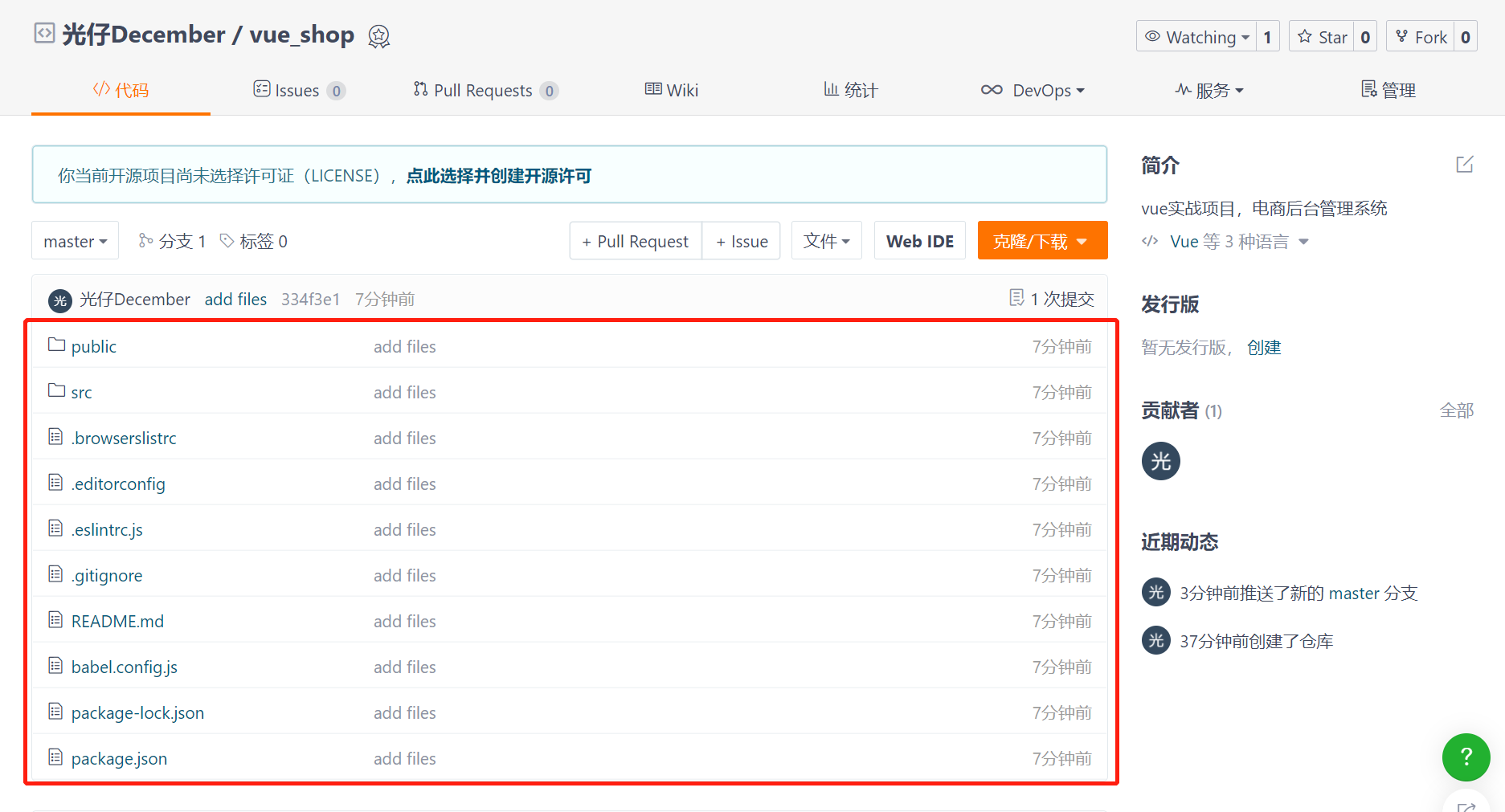Open the Pull Requests tab
The width and height of the screenshot is (1505, 812).
click(483, 89)
